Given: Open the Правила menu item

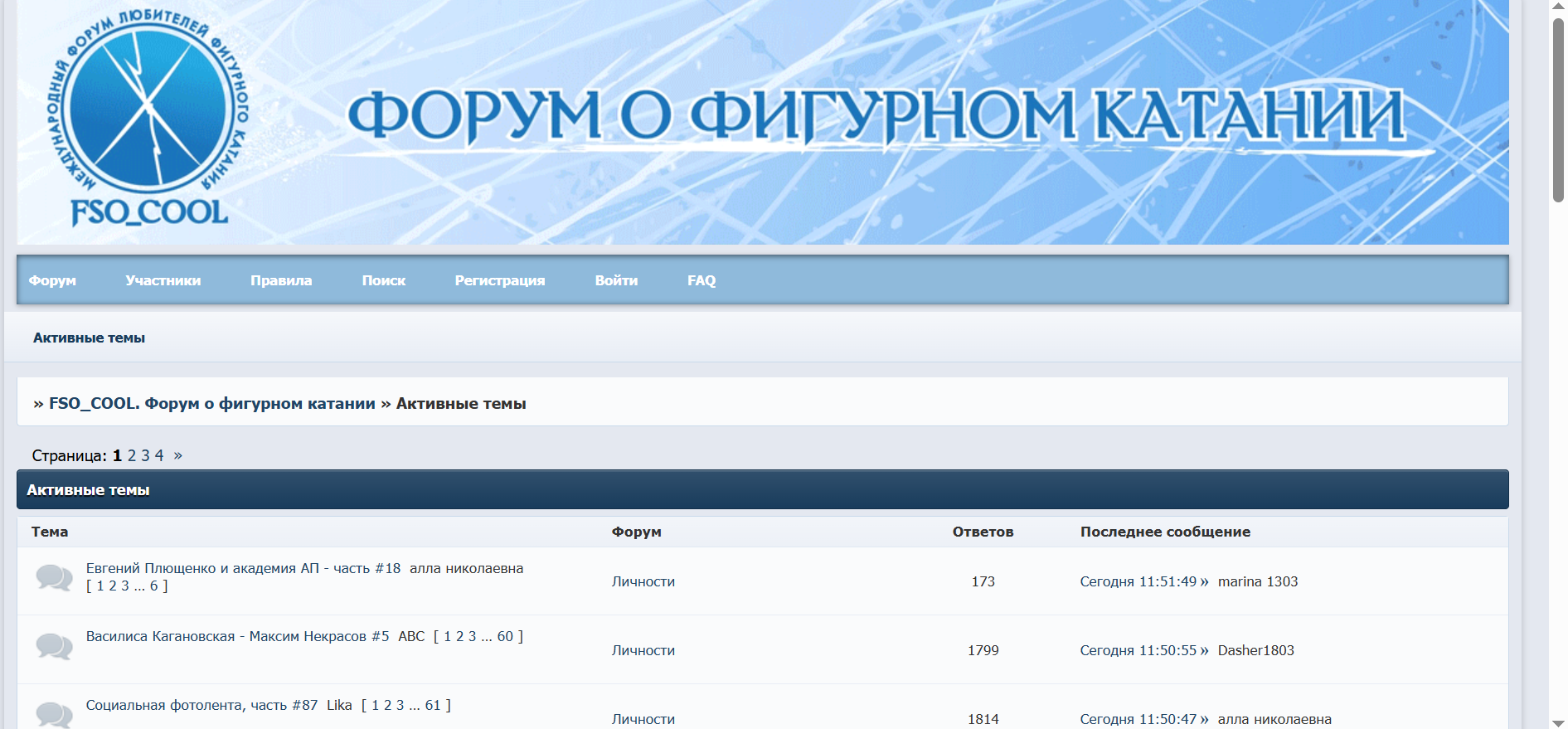Looking at the screenshot, I should click(281, 280).
